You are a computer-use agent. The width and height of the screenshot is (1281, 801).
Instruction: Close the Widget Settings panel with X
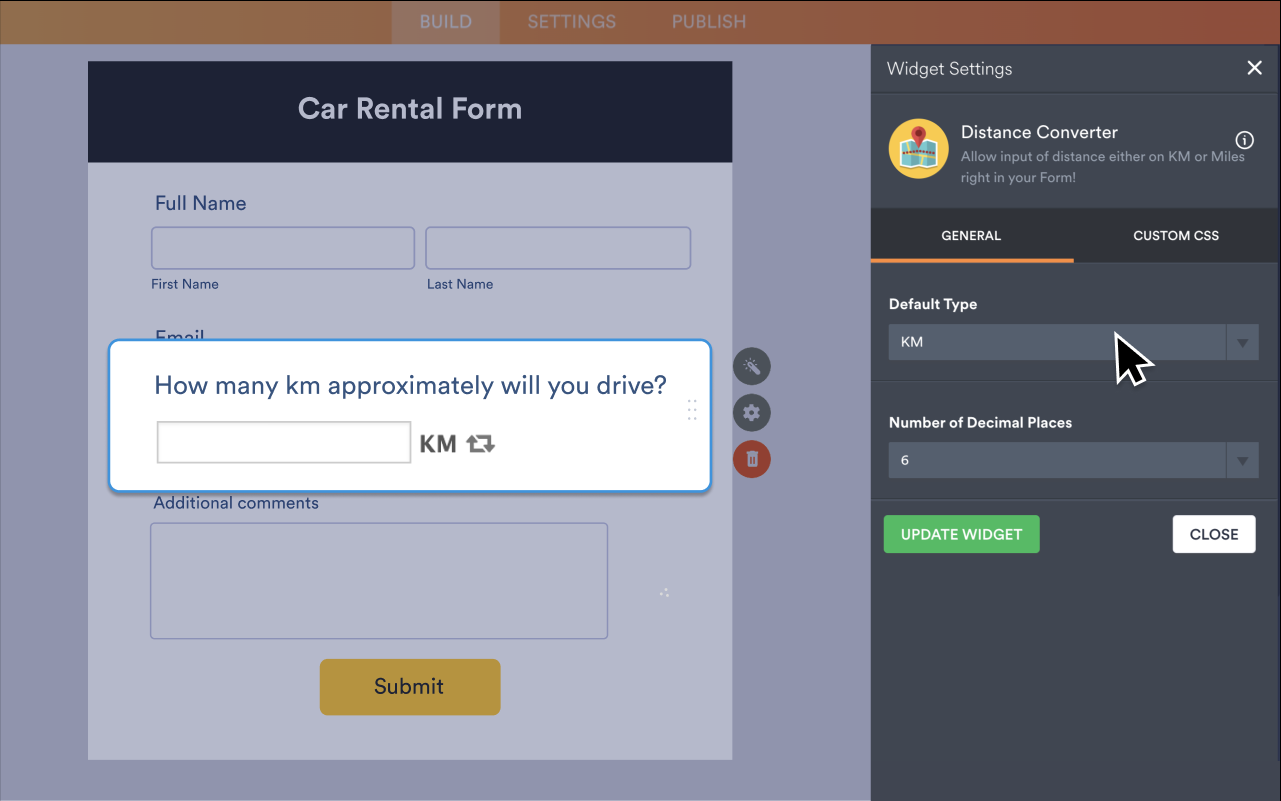1254,68
